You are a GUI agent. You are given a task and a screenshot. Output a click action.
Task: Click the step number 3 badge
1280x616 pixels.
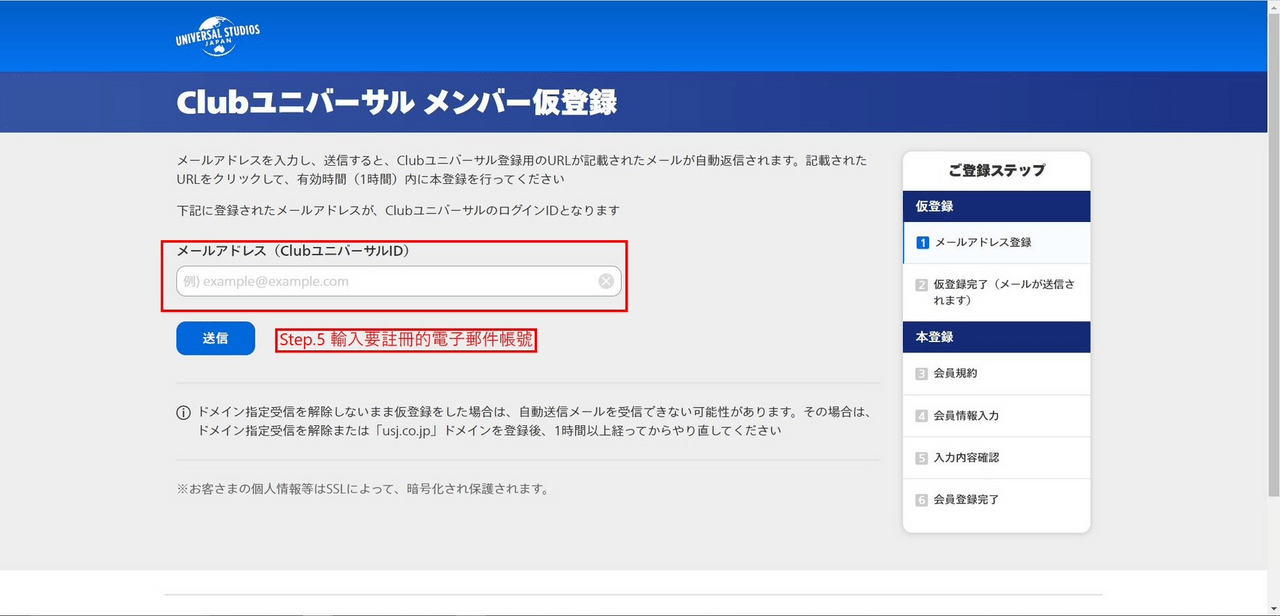[x=922, y=374]
